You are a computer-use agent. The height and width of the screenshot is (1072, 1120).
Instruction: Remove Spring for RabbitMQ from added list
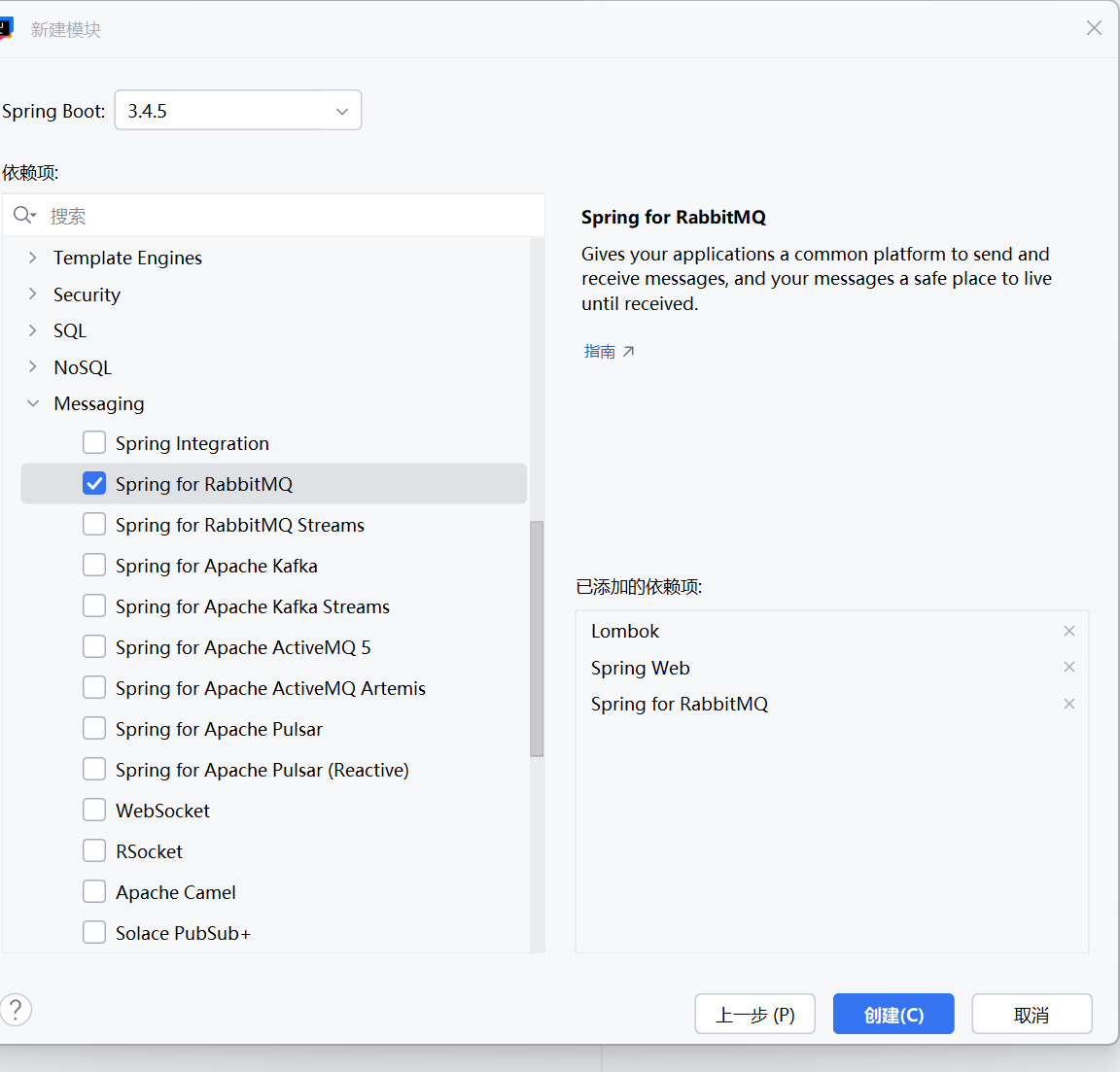(x=1069, y=704)
